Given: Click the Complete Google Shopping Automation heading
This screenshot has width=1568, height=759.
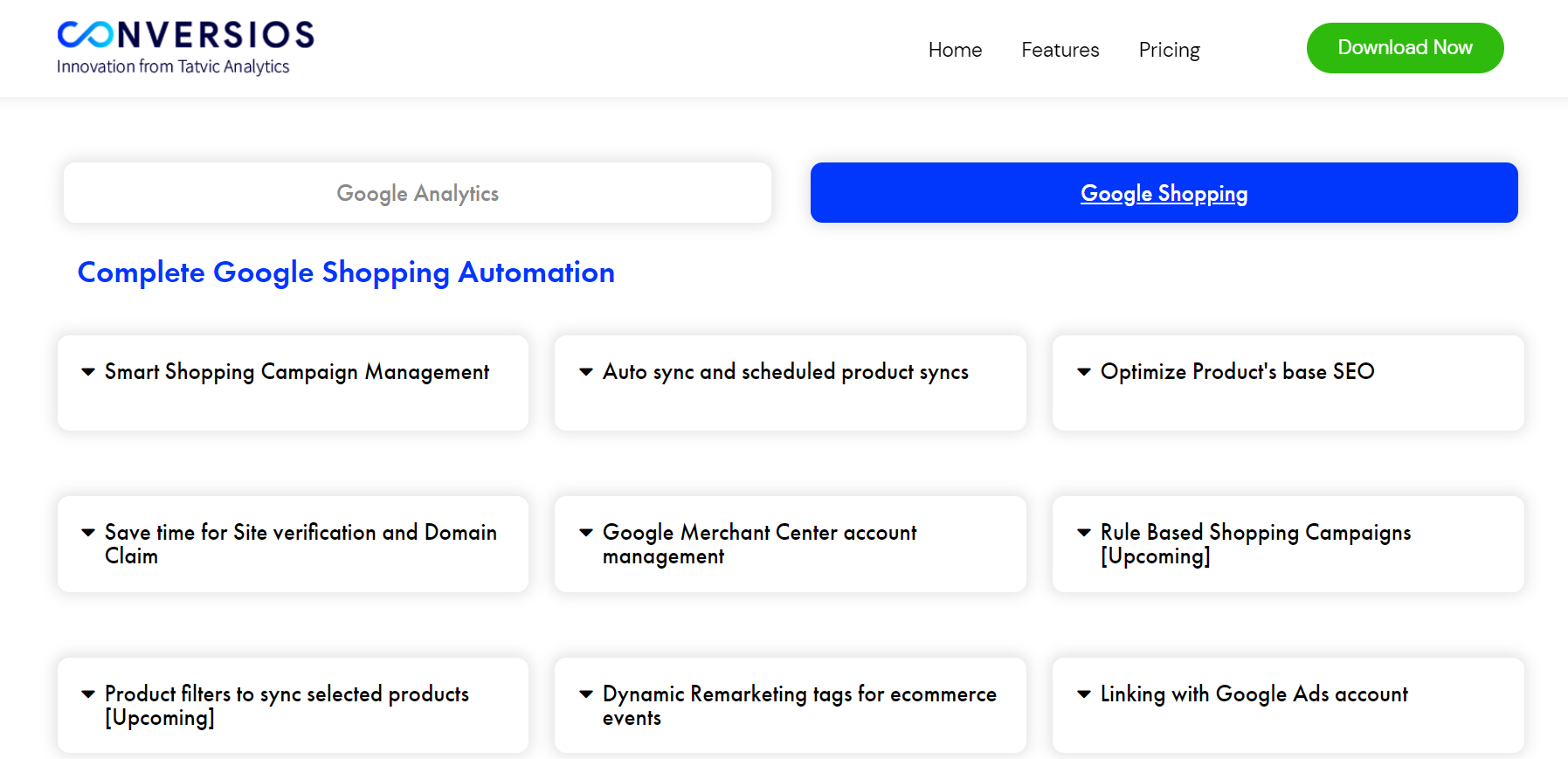Looking at the screenshot, I should tap(346, 273).
